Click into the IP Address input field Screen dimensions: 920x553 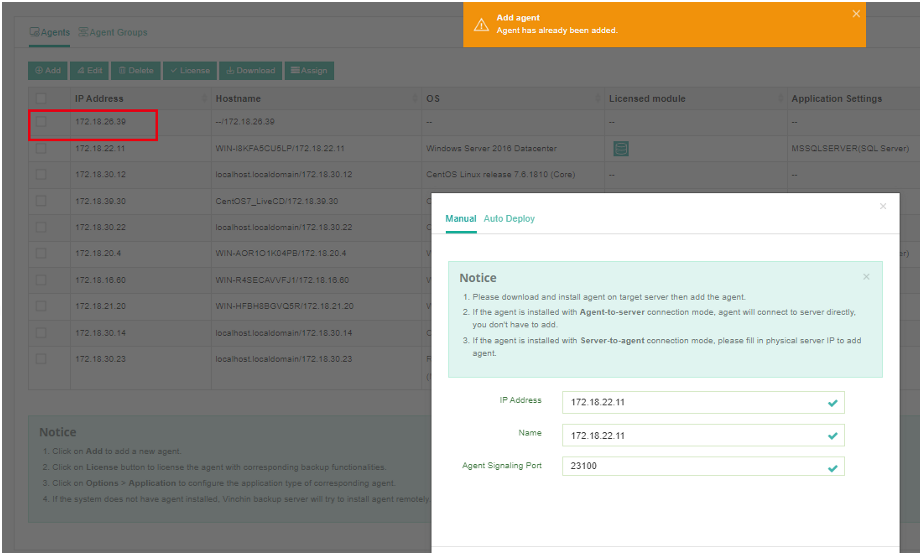point(693,402)
